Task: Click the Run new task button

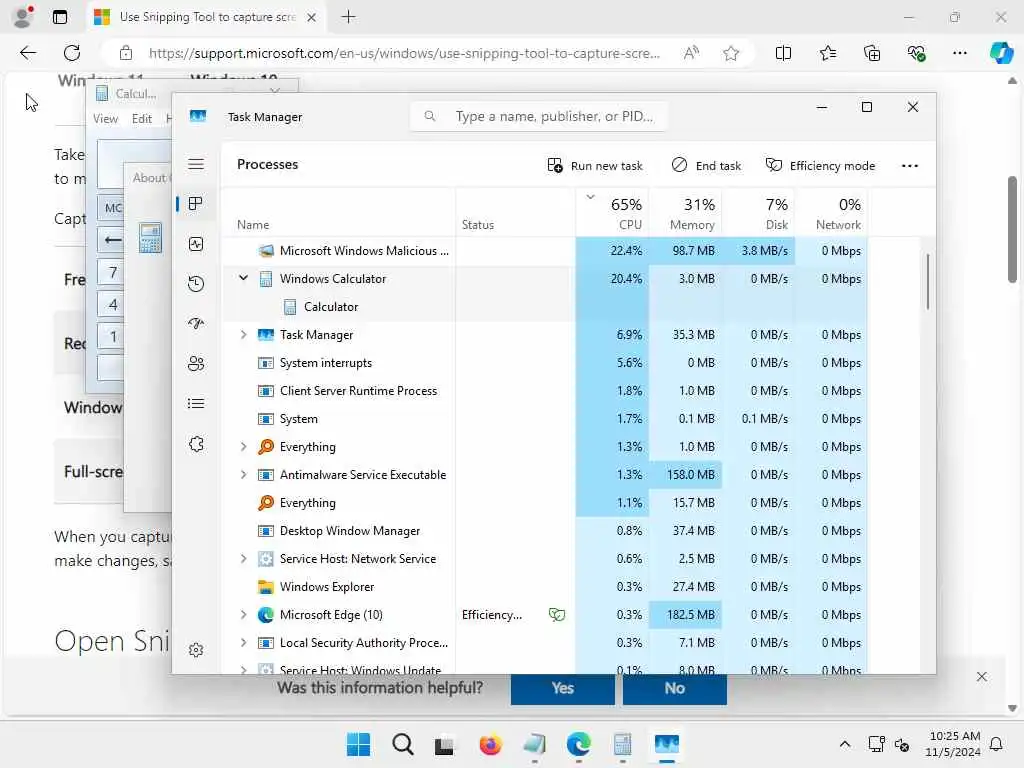Action: pos(595,165)
